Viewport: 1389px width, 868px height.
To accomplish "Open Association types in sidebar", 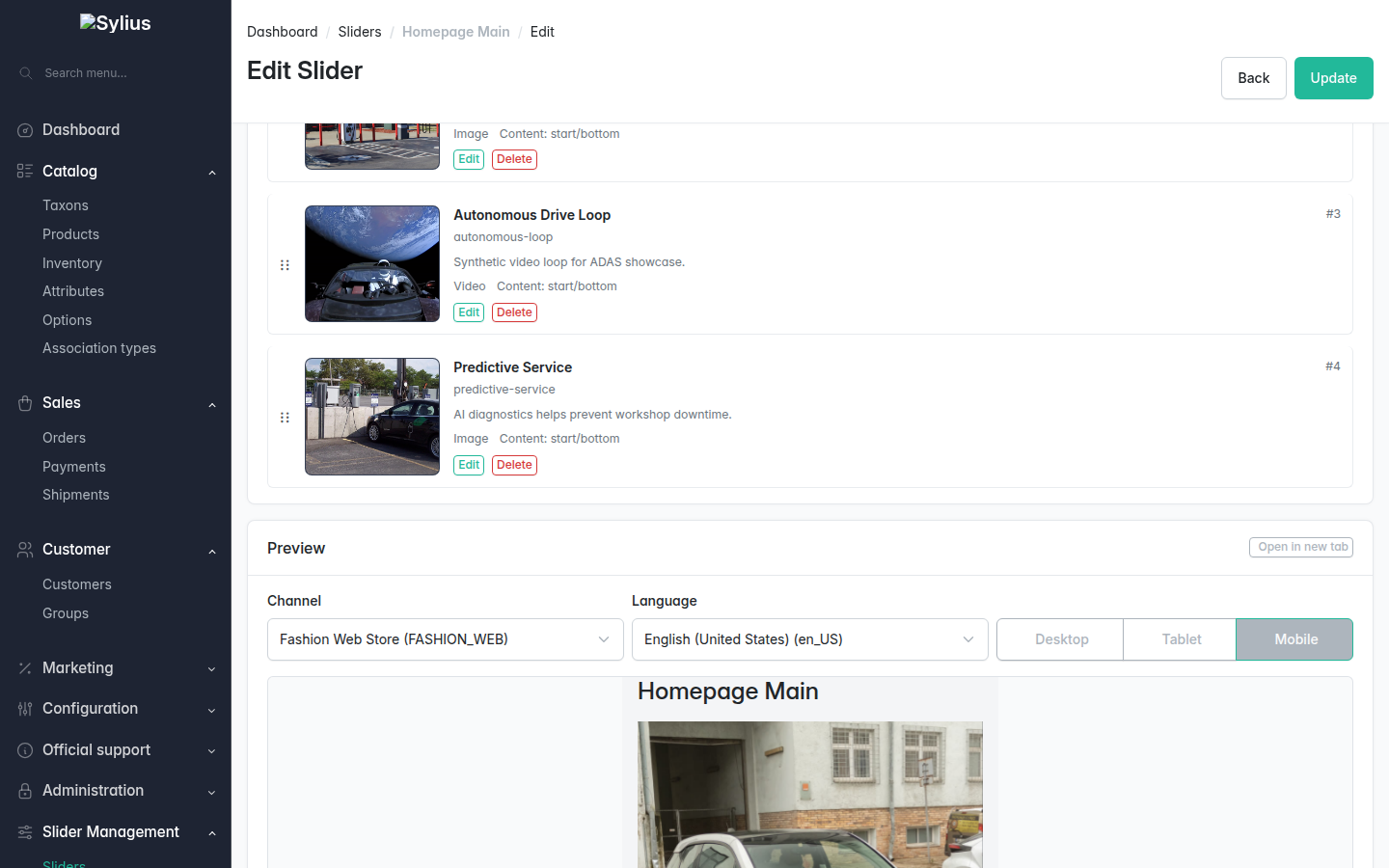I will [99, 348].
